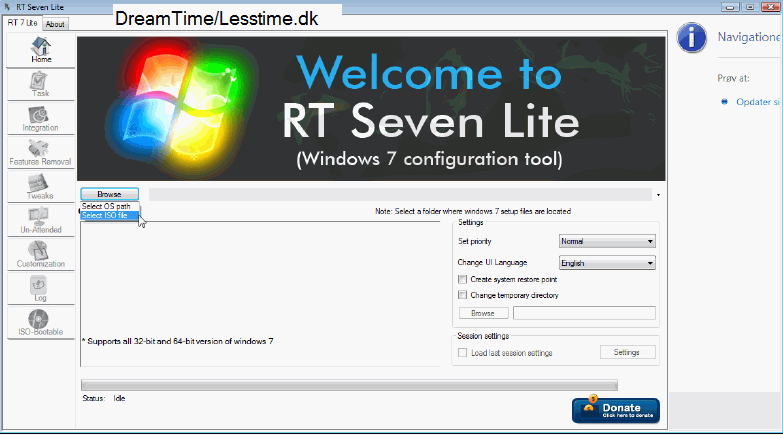
Task: Click the blue information icon
Action: [x=692, y=37]
